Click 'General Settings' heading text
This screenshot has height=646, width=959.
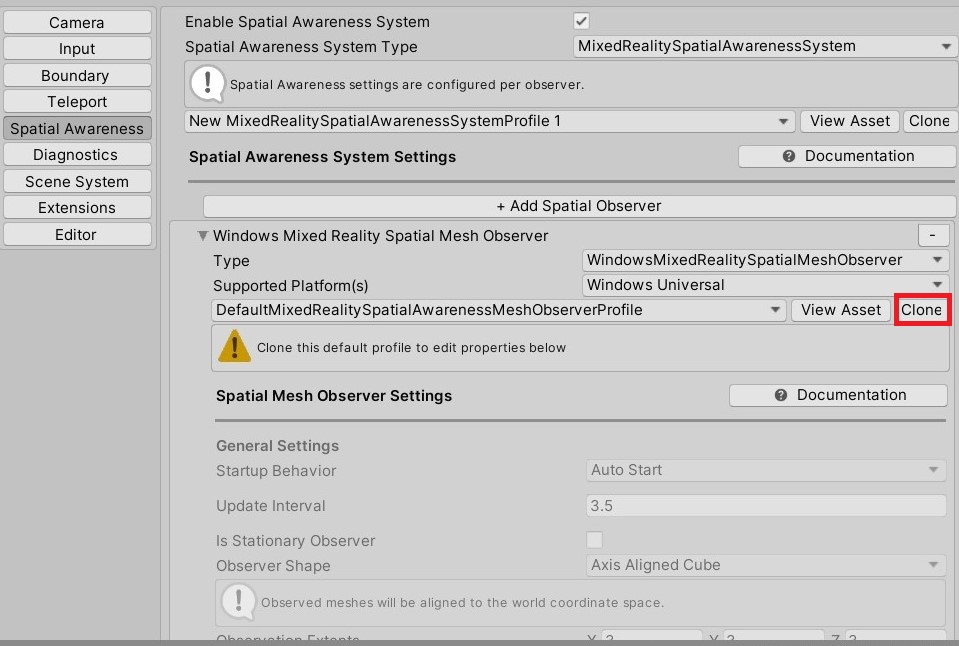click(x=277, y=446)
